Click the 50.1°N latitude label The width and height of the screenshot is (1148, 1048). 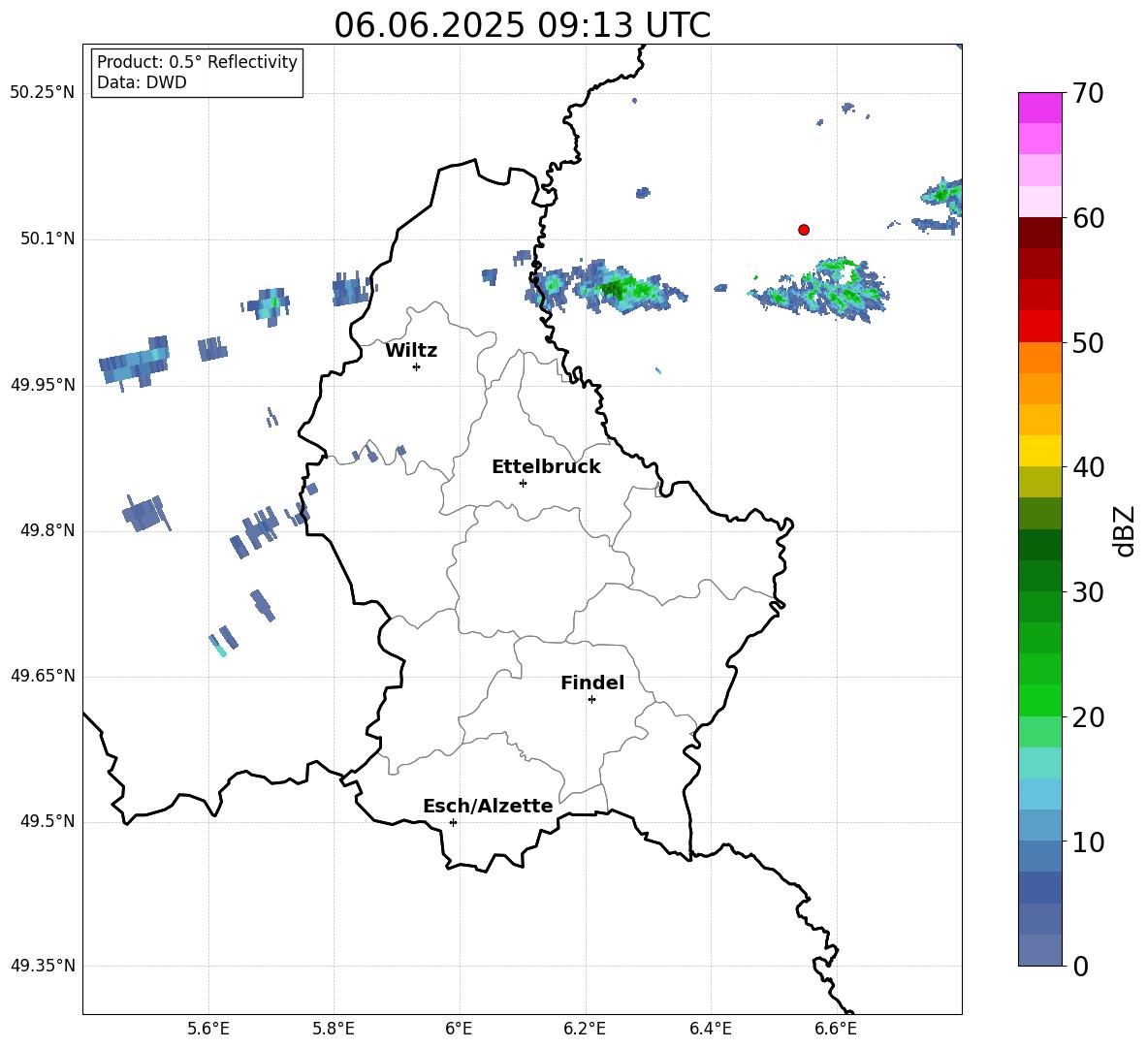tap(48, 238)
